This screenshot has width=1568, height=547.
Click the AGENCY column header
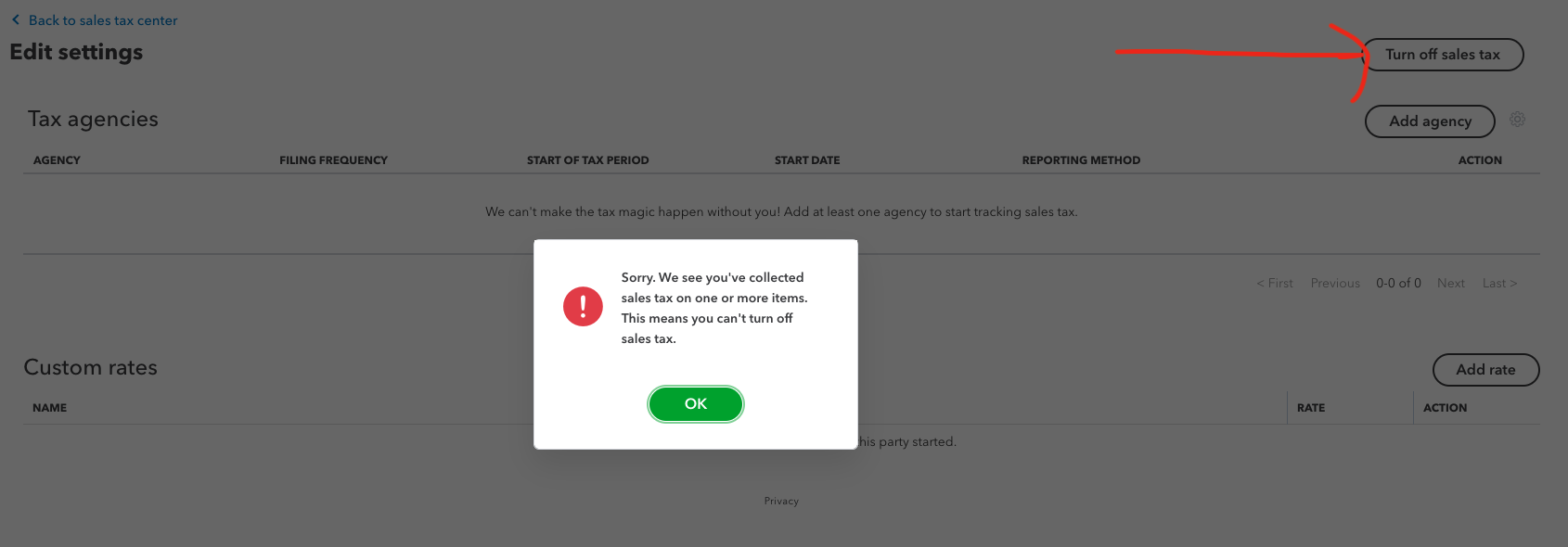pos(57,160)
